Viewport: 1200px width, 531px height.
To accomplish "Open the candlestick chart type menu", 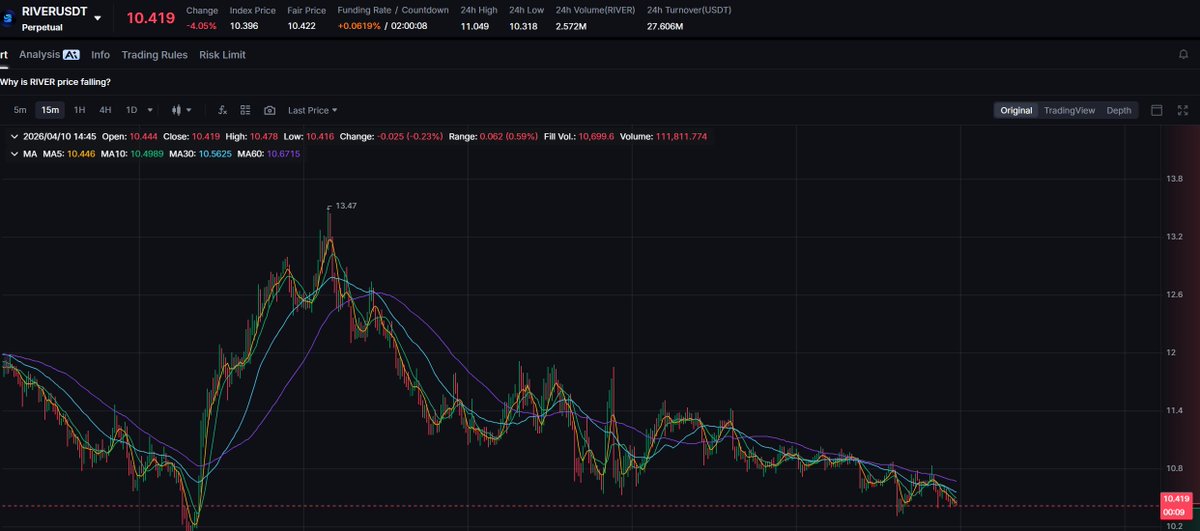I will click(182, 110).
